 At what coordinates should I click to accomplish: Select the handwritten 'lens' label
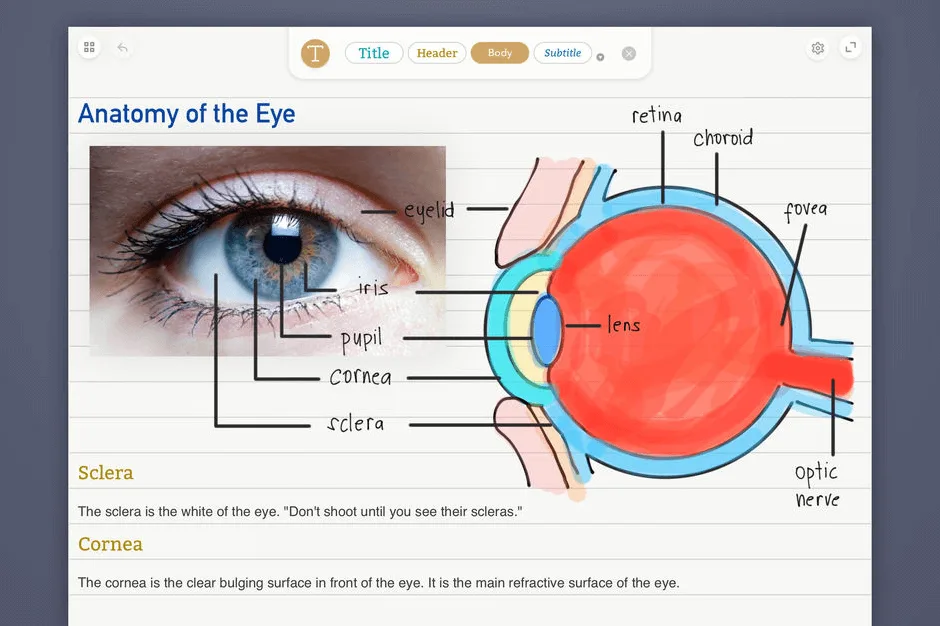point(623,324)
